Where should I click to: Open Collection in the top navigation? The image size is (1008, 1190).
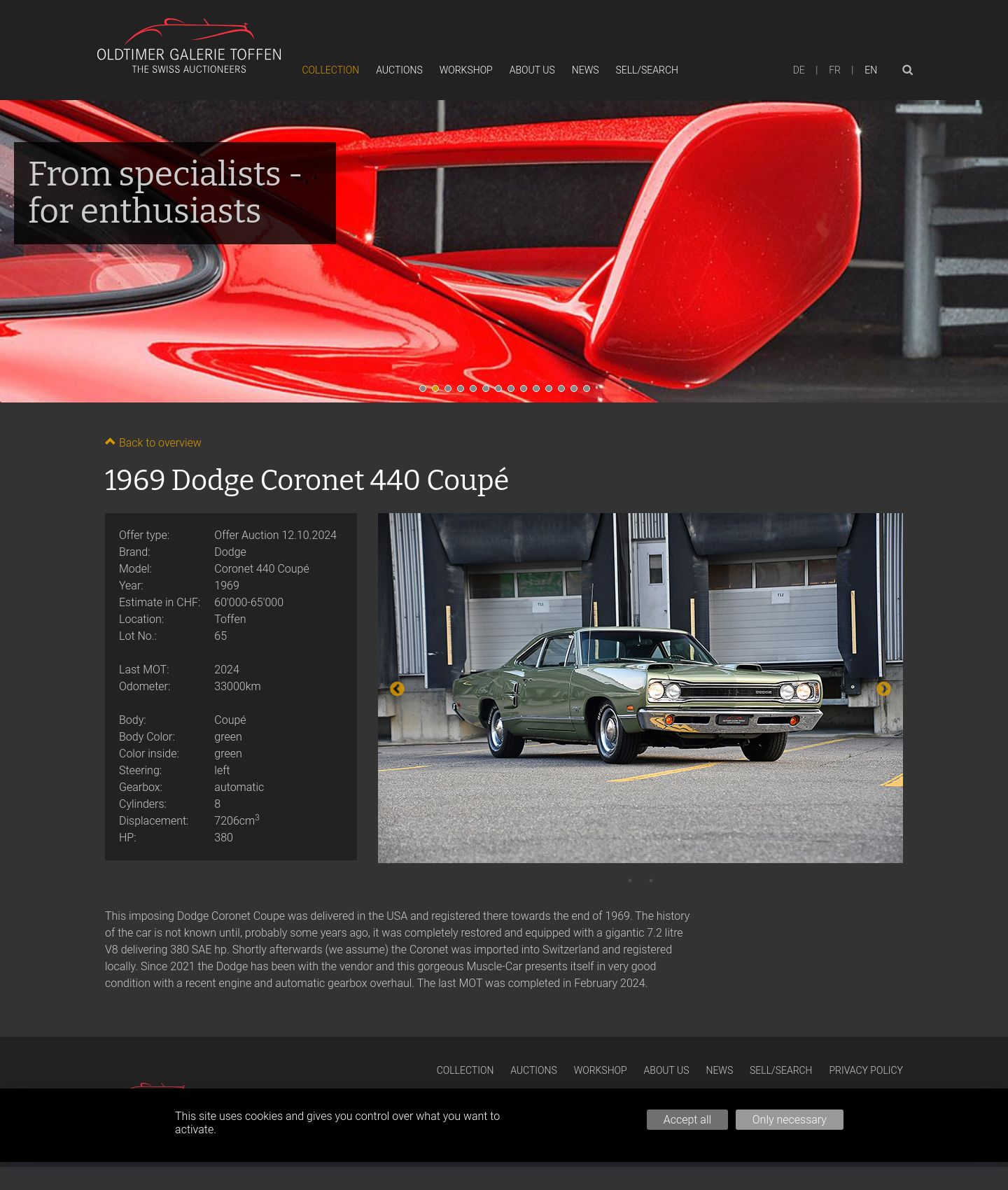tap(330, 70)
